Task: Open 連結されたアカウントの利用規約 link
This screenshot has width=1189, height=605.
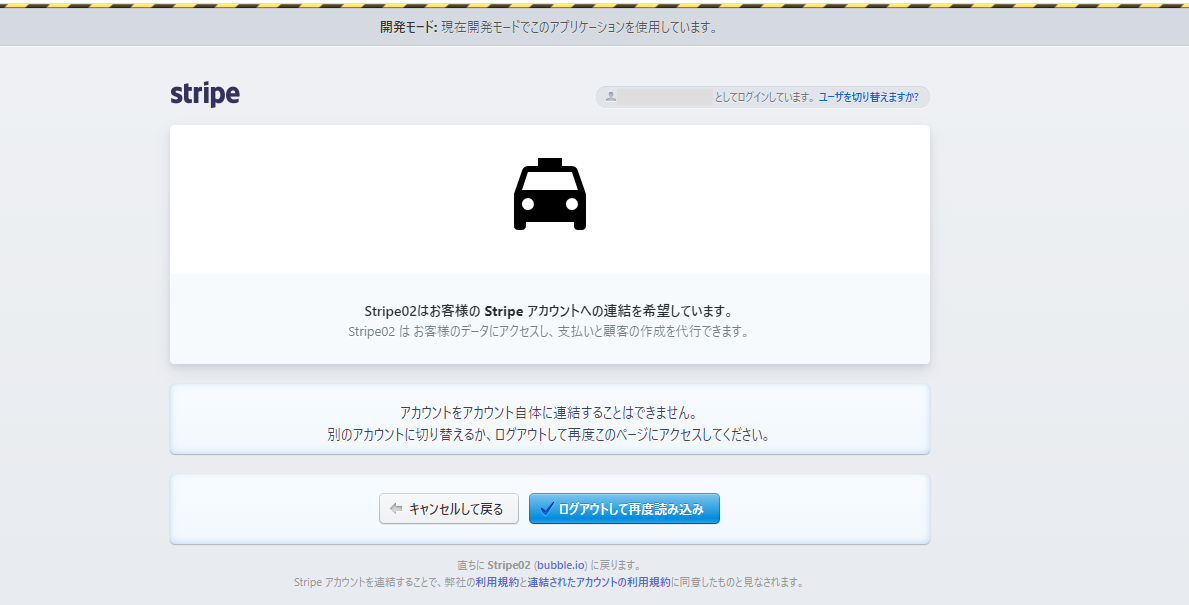Action: click(599, 582)
